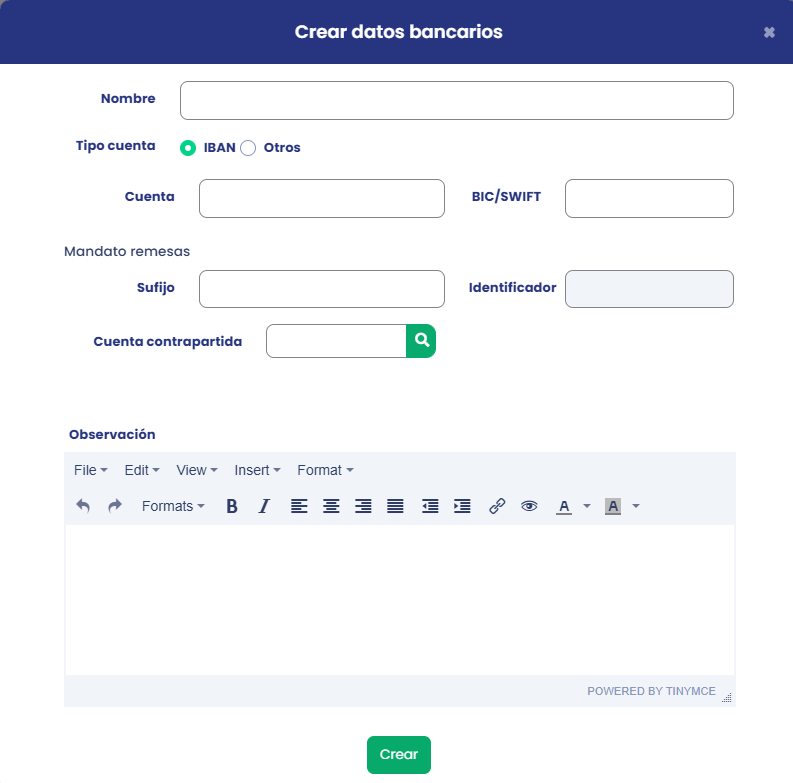This screenshot has width=793, height=783.
Task: Open the File menu
Action: click(x=91, y=470)
